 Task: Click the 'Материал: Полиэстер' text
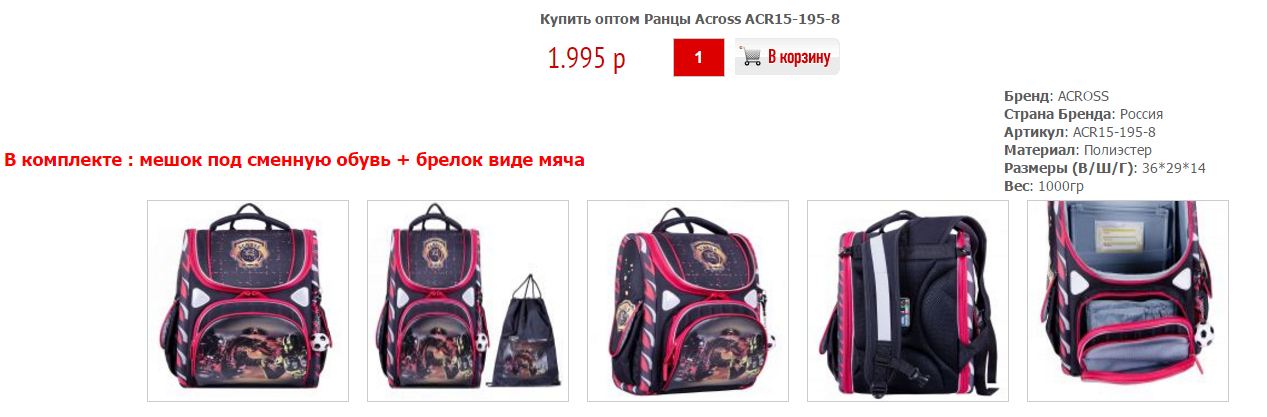[1069, 150]
